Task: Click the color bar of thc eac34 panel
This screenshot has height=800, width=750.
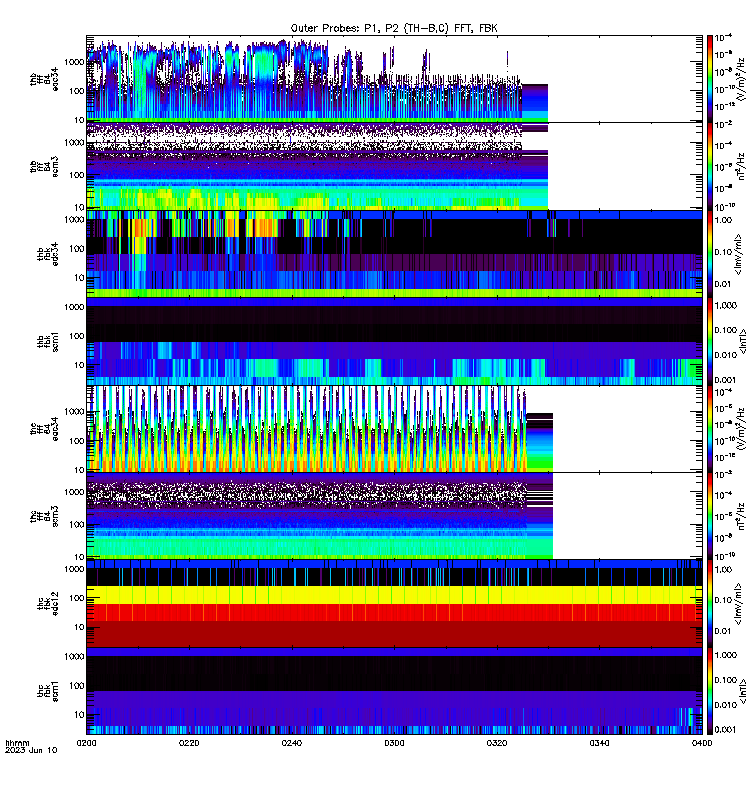Action: tap(709, 429)
